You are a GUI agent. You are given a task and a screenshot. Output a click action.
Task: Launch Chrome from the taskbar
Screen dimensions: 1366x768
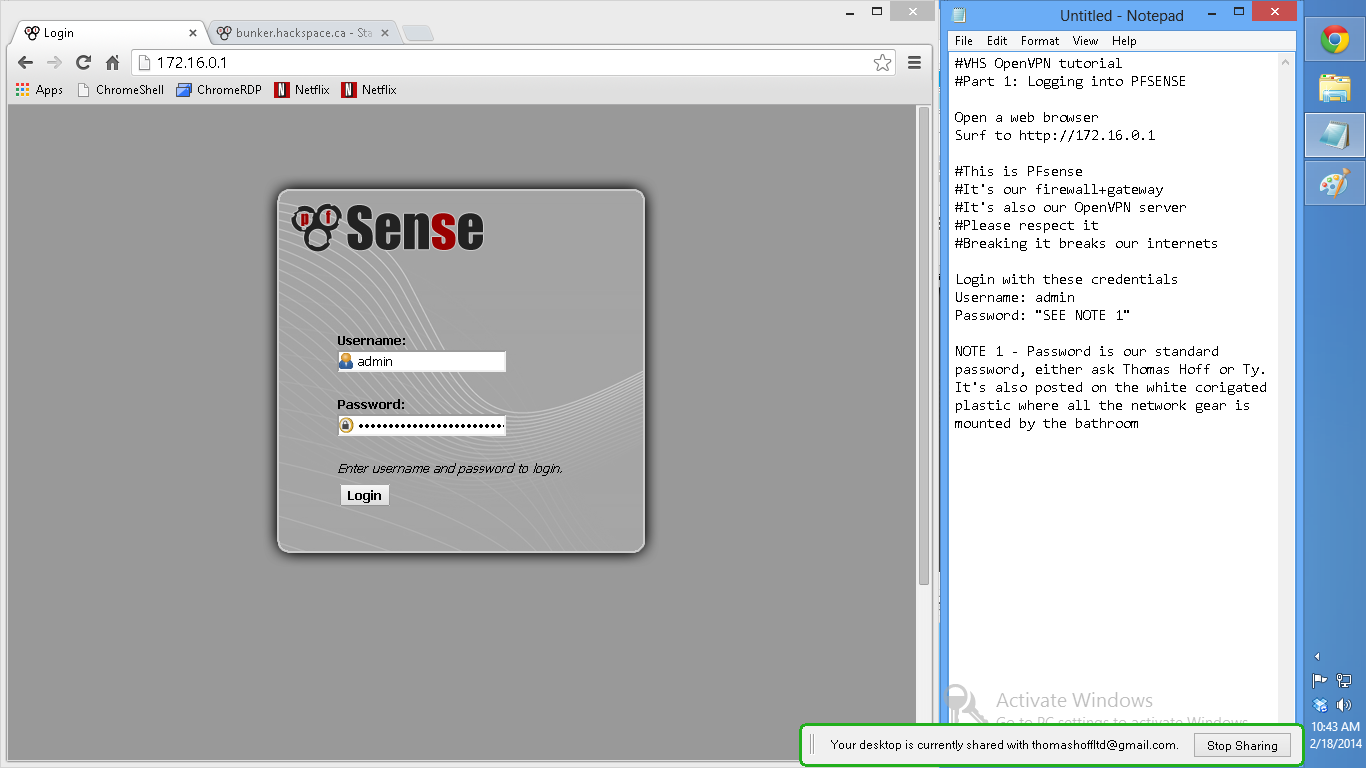[x=1335, y=40]
